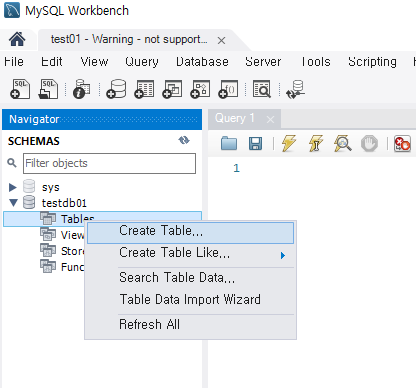Close the test01 connection tab

[x=221, y=41]
